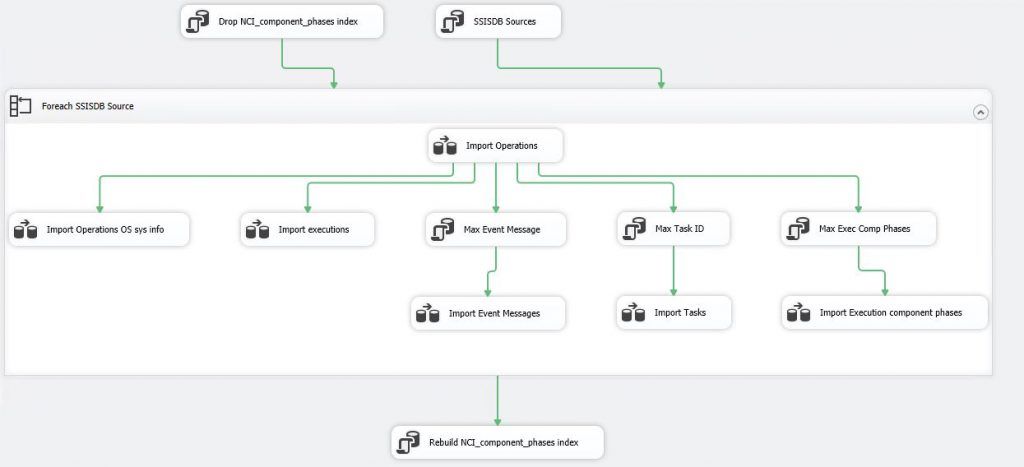
Task: Collapse the Foreach SSISDB Source container
Action: [980, 112]
